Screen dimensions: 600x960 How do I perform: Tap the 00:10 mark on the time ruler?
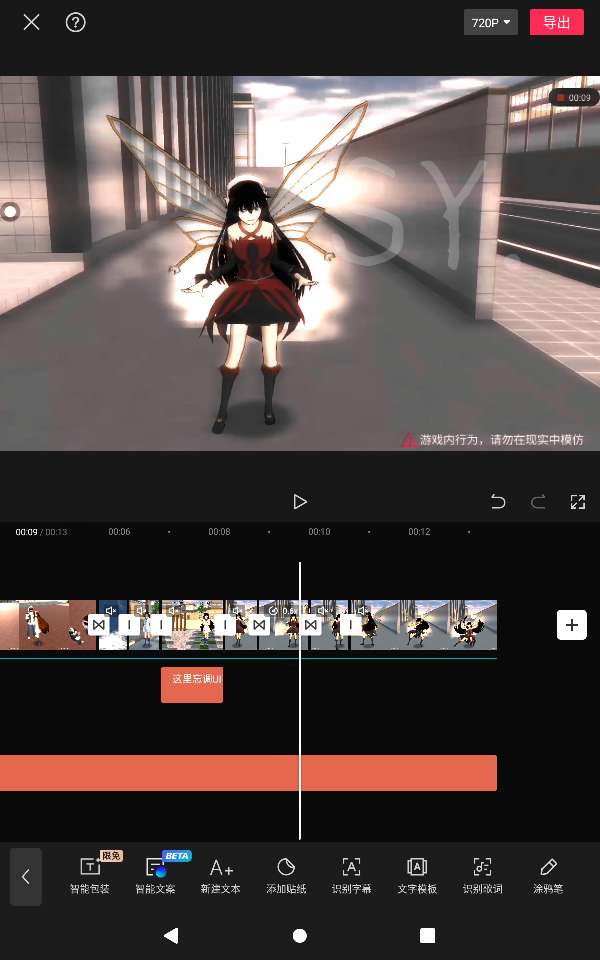click(x=320, y=531)
